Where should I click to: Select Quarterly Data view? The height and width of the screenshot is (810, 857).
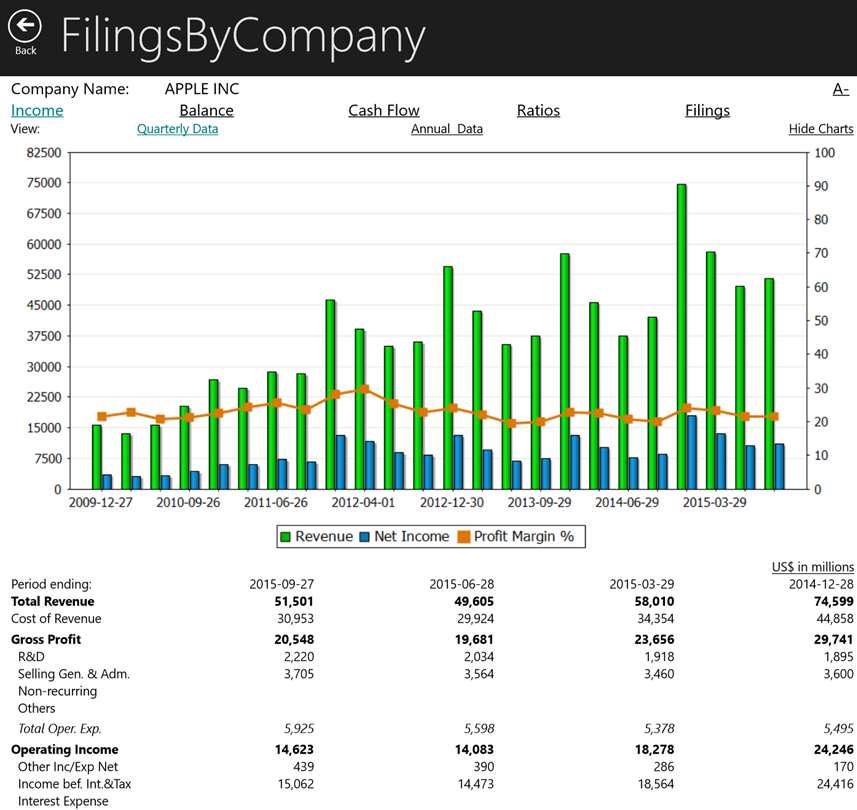pos(177,129)
